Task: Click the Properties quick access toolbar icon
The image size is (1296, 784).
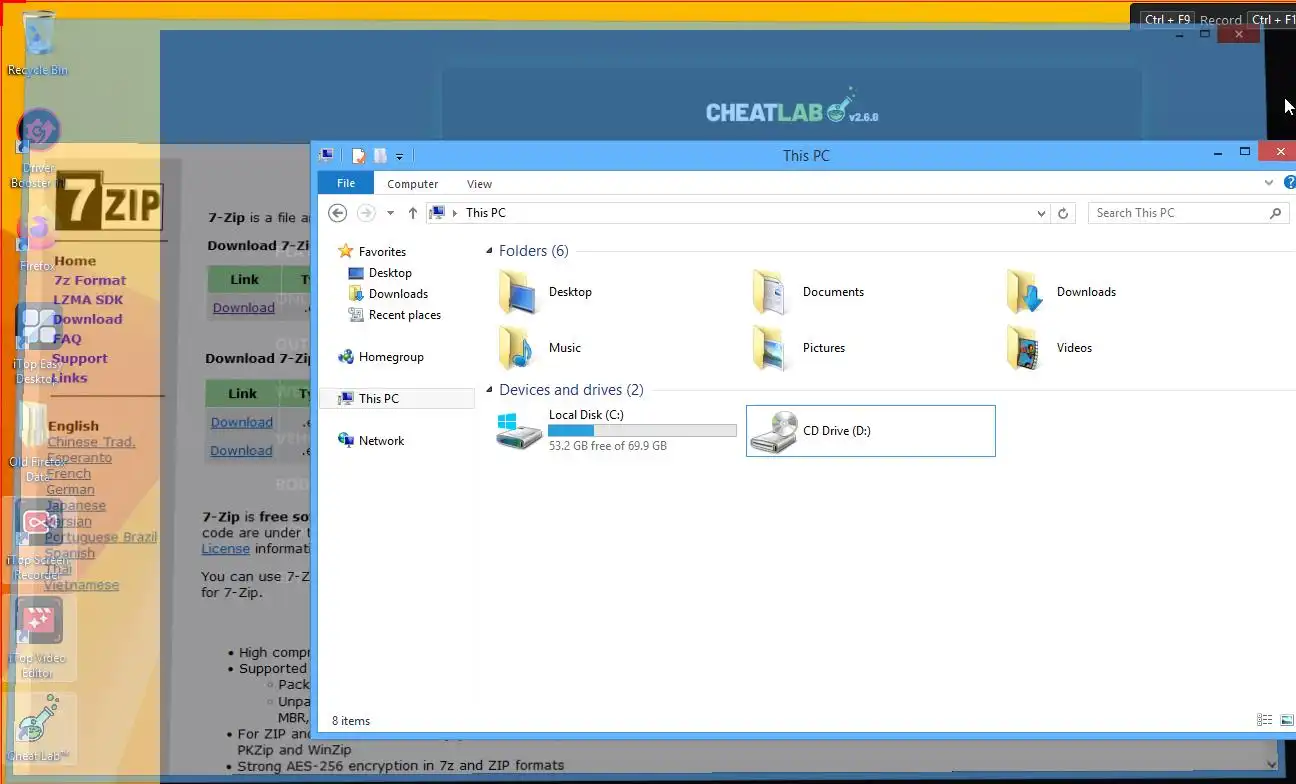Action: (x=359, y=155)
